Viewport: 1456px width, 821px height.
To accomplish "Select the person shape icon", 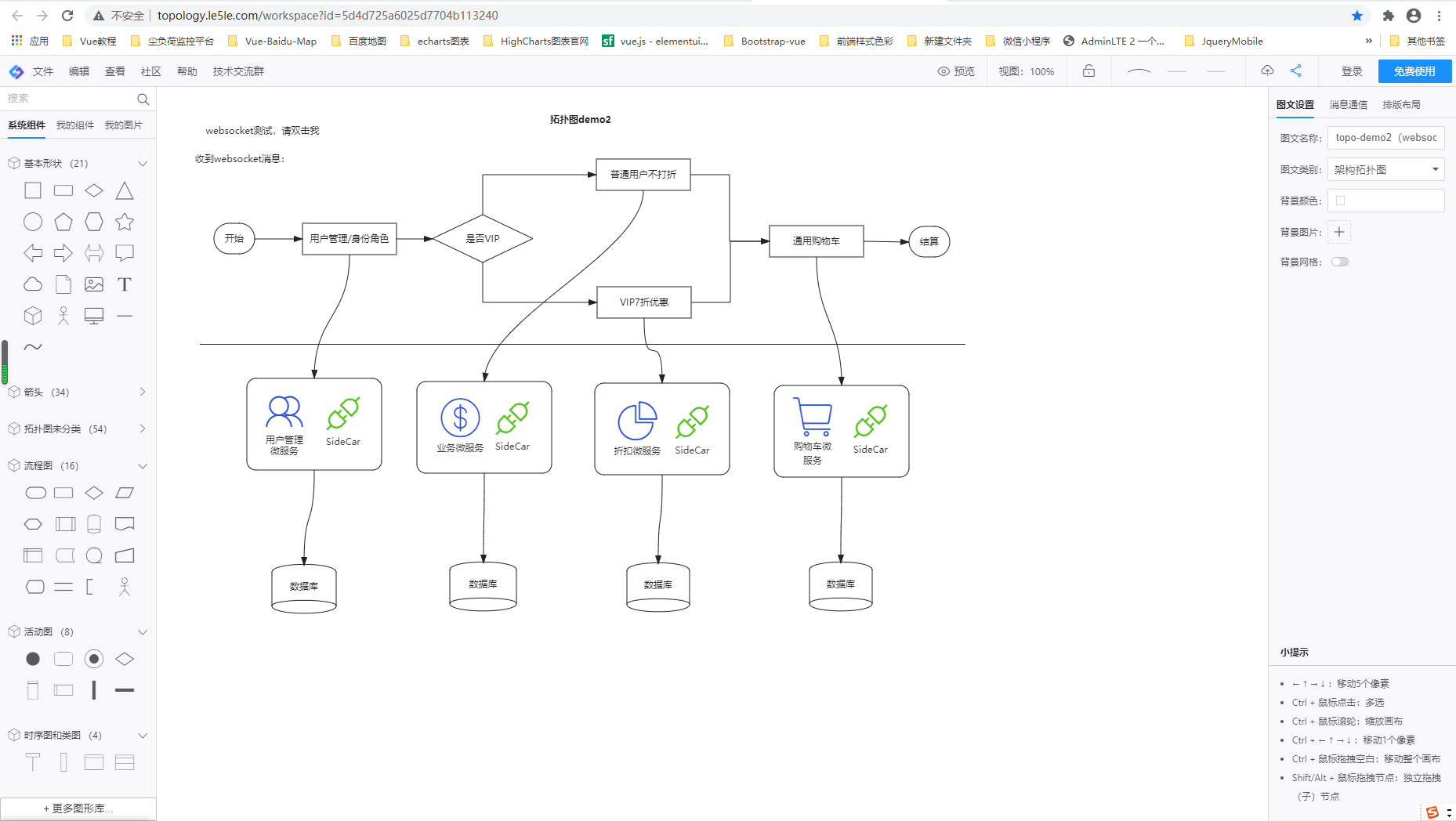I will [63, 315].
